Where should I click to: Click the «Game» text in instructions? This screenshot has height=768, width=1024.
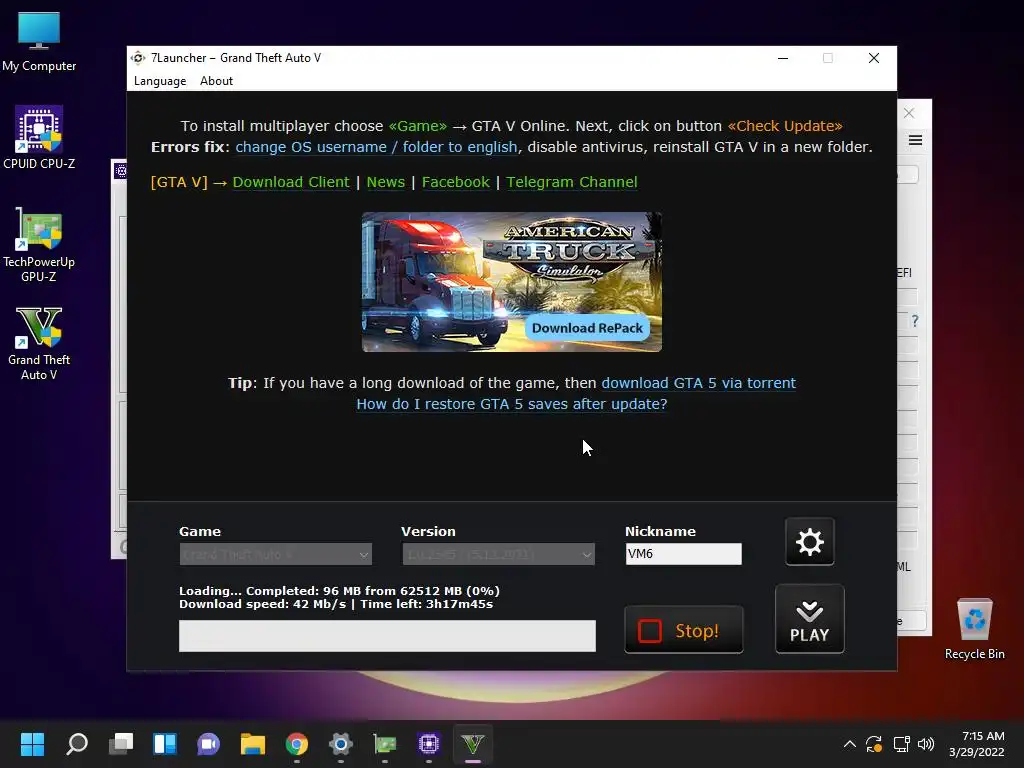(x=417, y=126)
